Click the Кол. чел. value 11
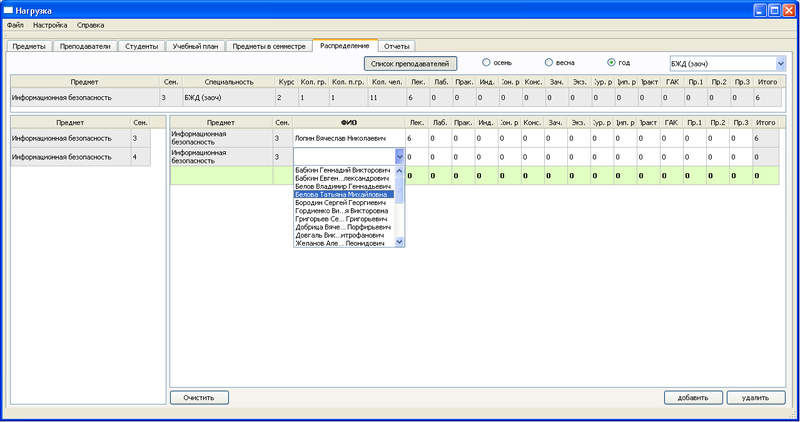 (x=387, y=97)
